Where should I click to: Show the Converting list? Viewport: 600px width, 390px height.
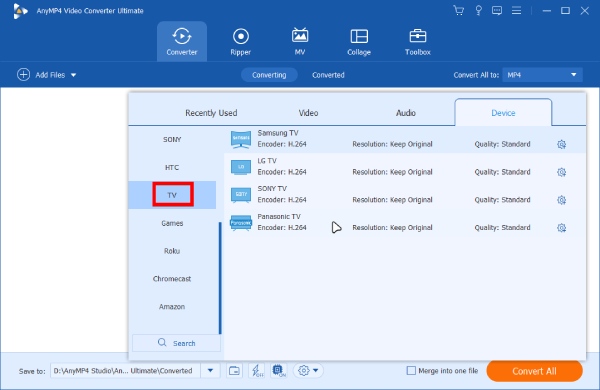tap(269, 75)
